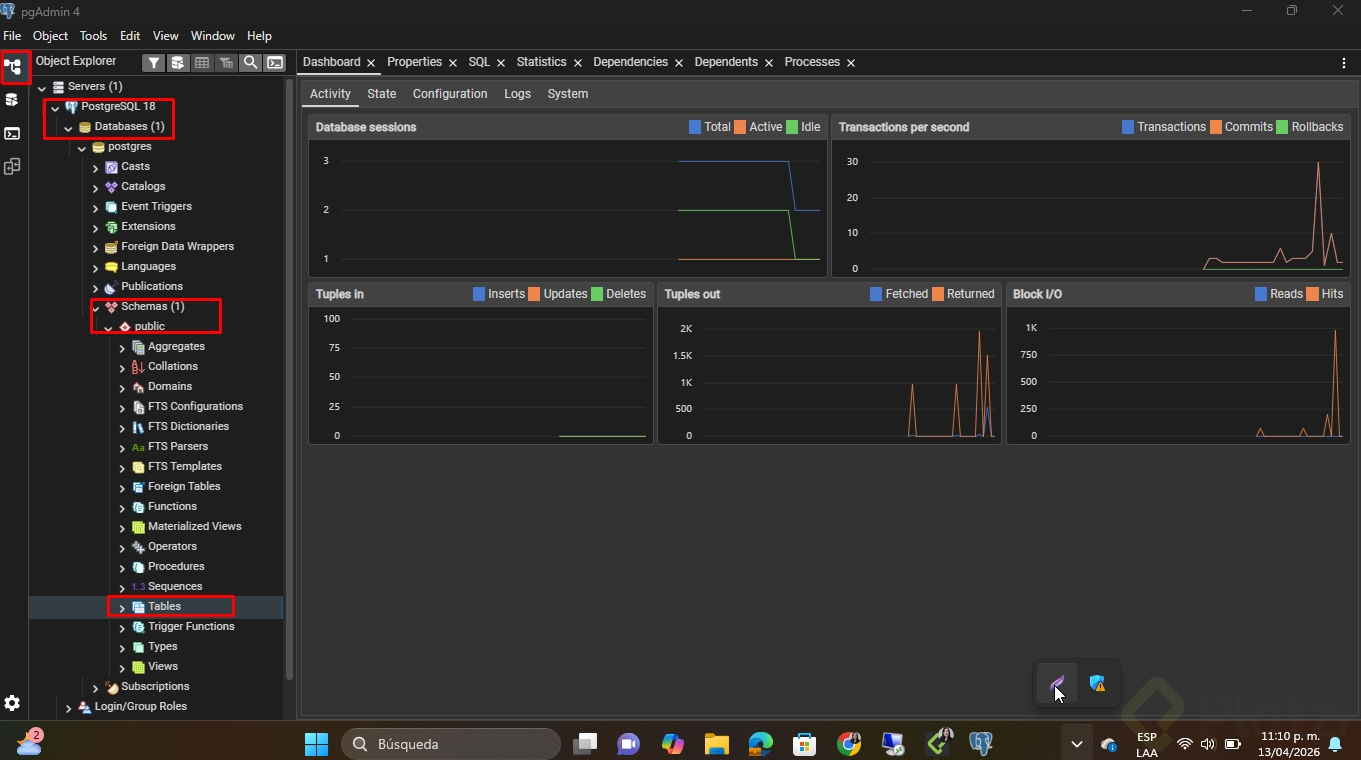1361x760 pixels.
Task: Collapse the Servers tree node
Action: coord(42,88)
